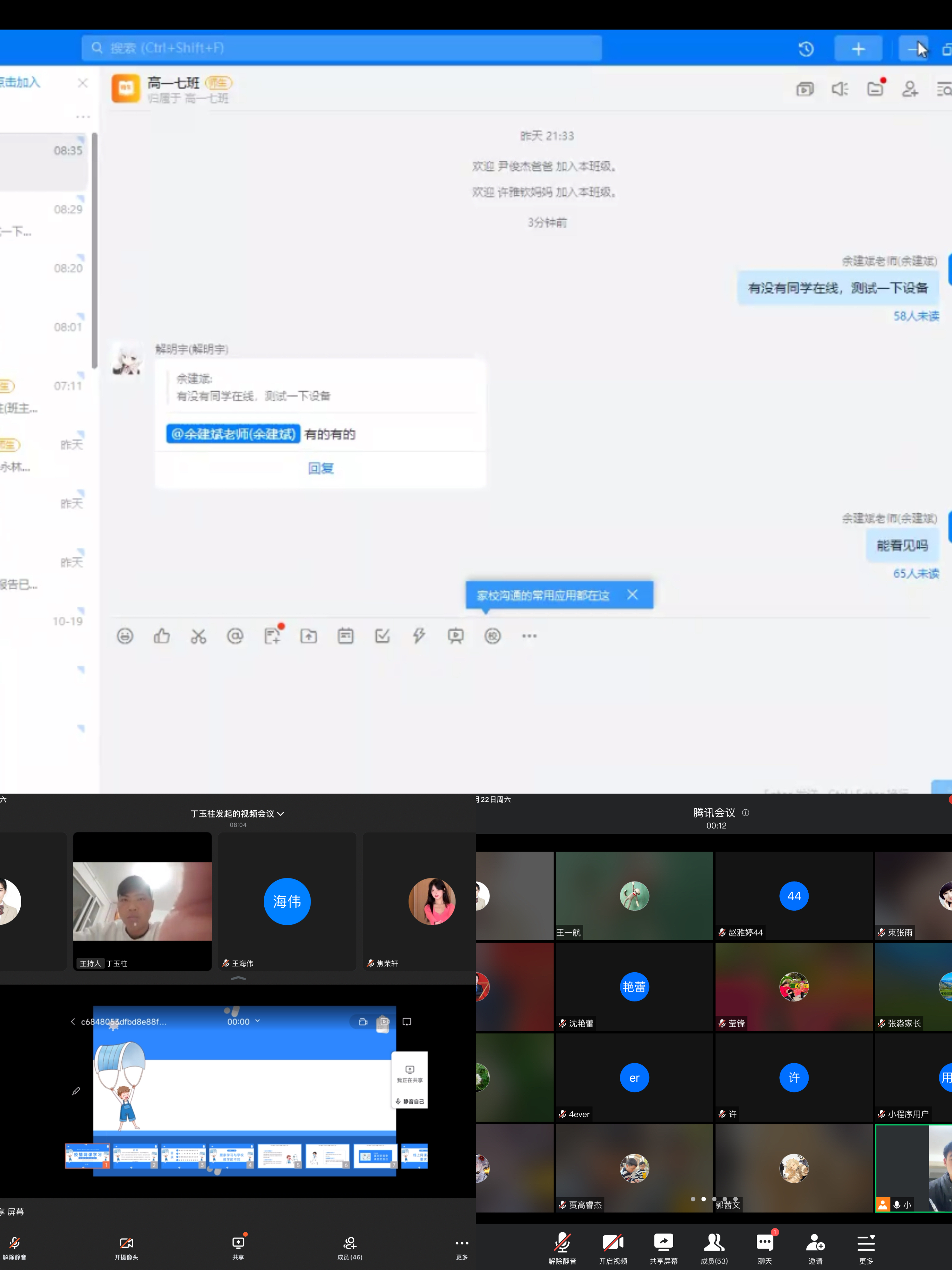Open the 00:00 timer dropdown
This screenshot has height=1270, width=952.
coord(244,1021)
